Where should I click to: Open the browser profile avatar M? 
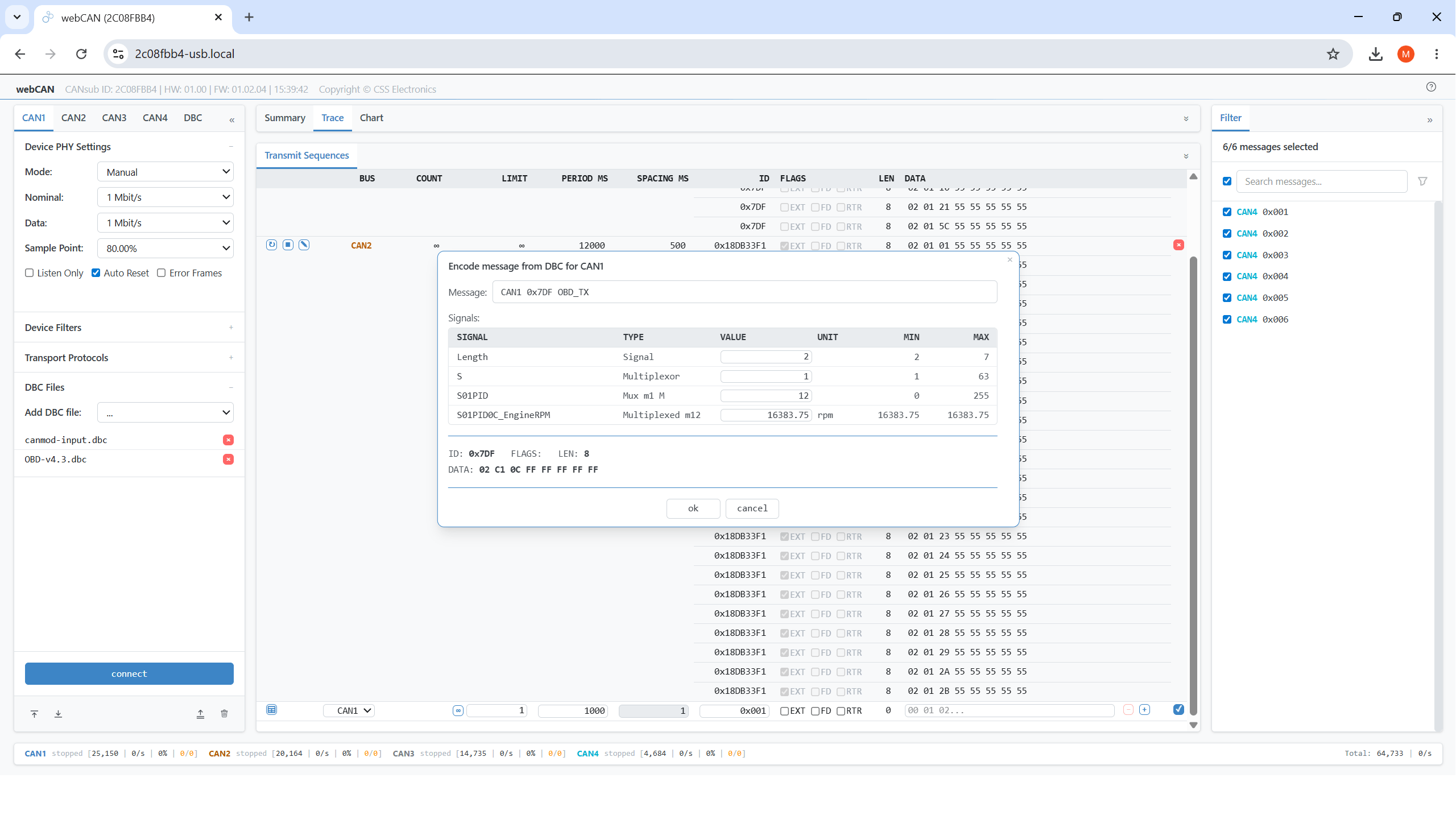click(1406, 54)
